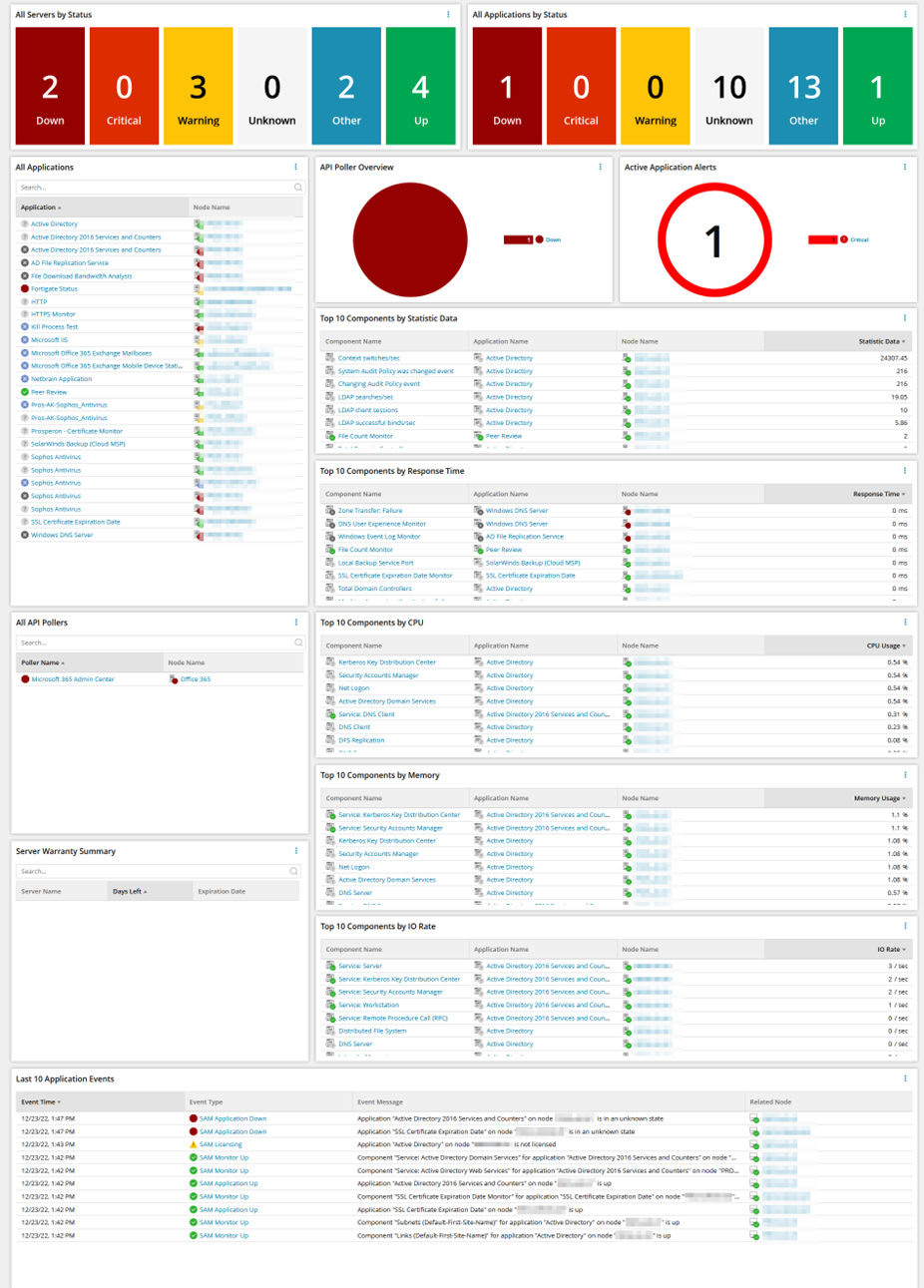
Task: Click the warning icon beside SAM Licensing event
Action: [x=194, y=1144]
